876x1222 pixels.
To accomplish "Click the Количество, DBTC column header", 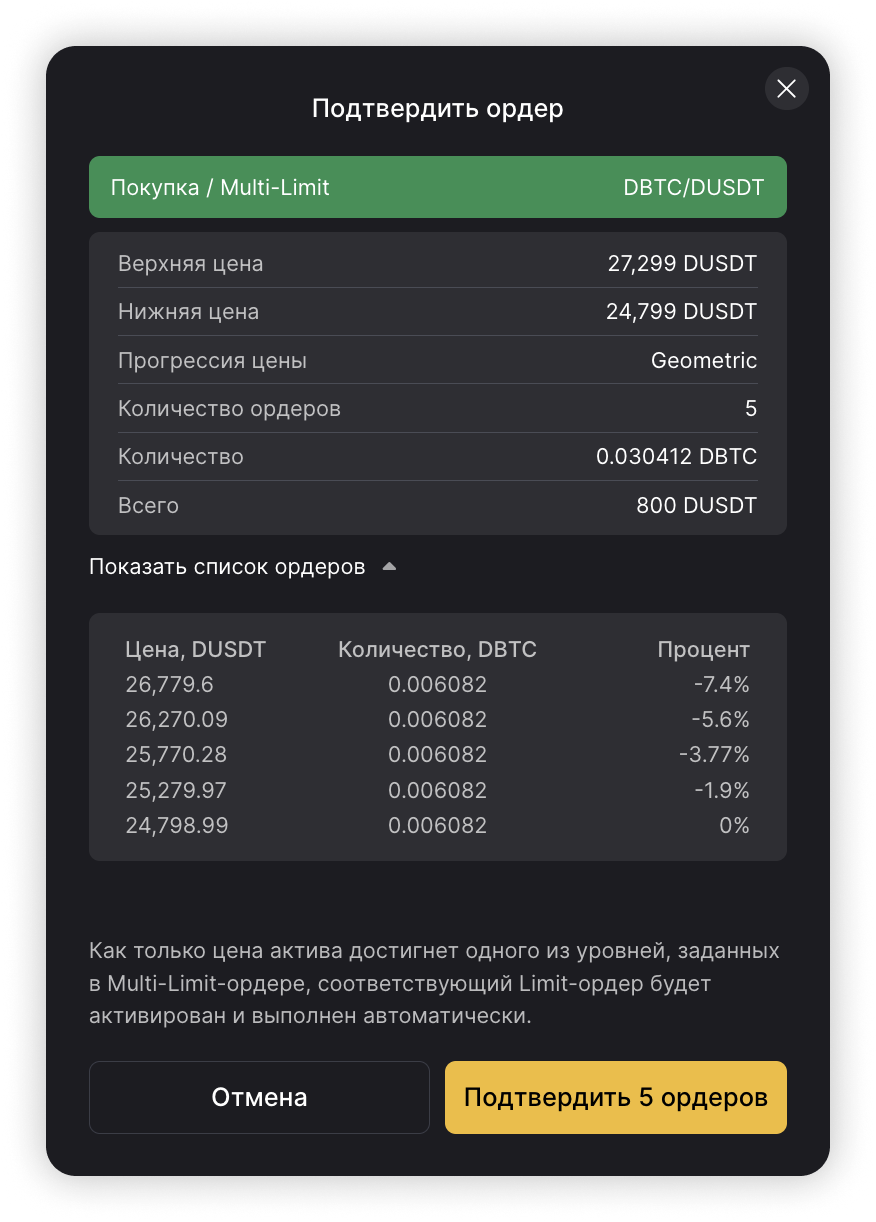I will click(x=437, y=650).
